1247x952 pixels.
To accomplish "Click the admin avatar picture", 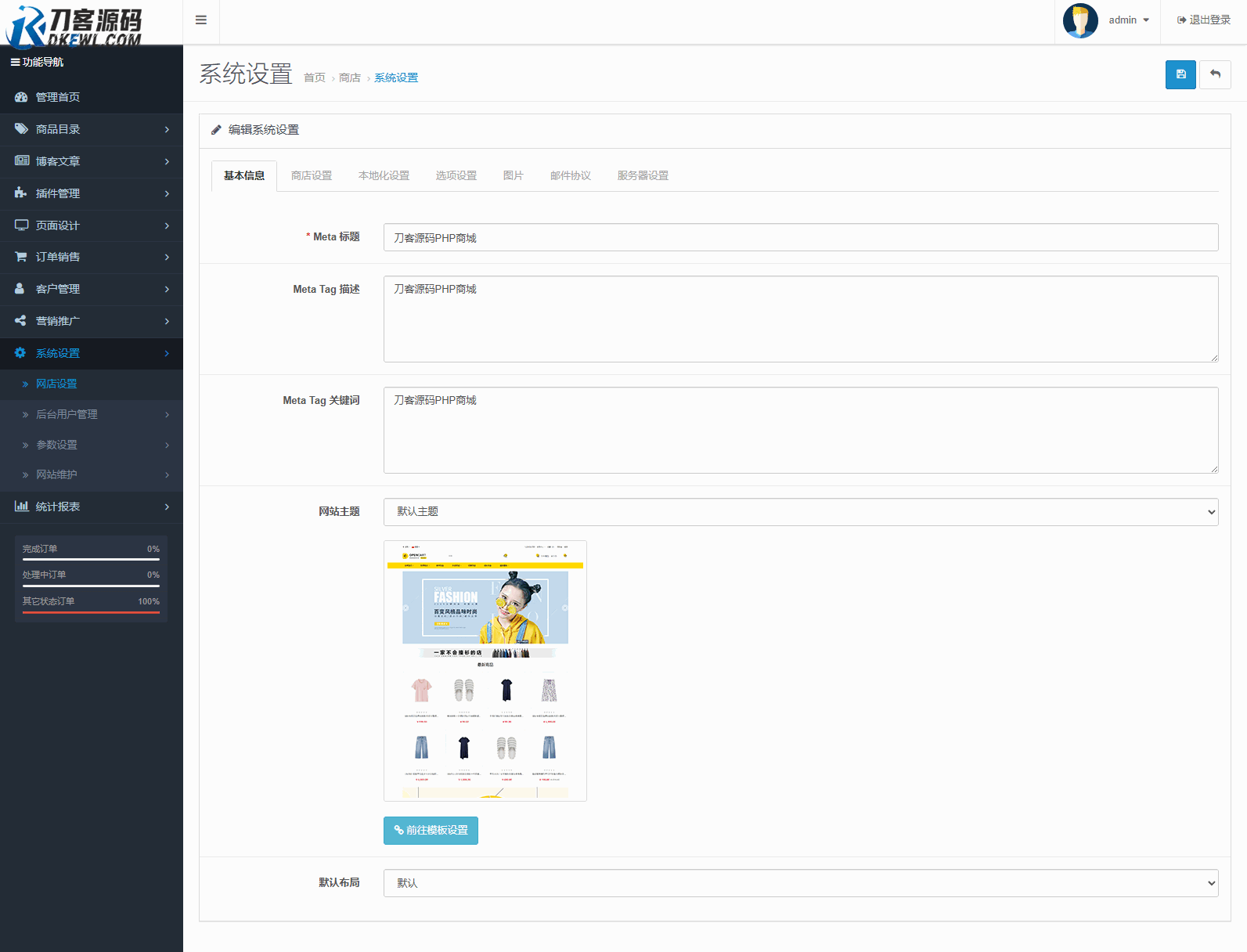I will coord(1080,20).
